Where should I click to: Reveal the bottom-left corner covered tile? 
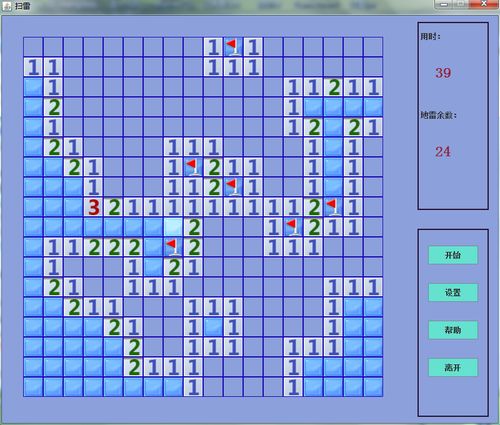click(x=33, y=387)
